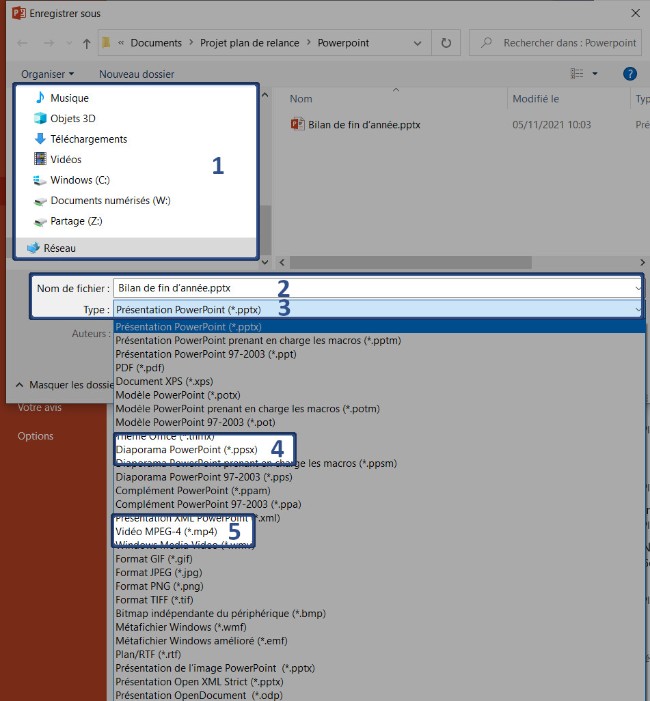Choose Diaporama PowerPoint (*.ppsx) type
The height and width of the screenshot is (701, 650).
click(x=186, y=450)
